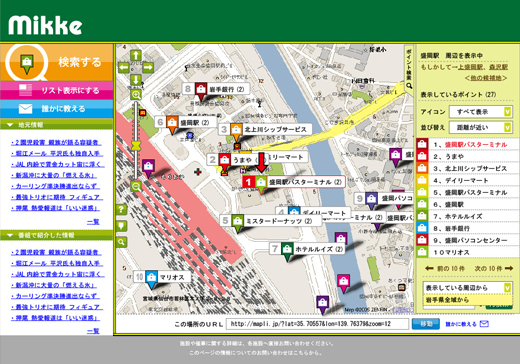This screenshot has width=520, height=364.
Task: Open the help question mark icon
Action: coord(121,210)
